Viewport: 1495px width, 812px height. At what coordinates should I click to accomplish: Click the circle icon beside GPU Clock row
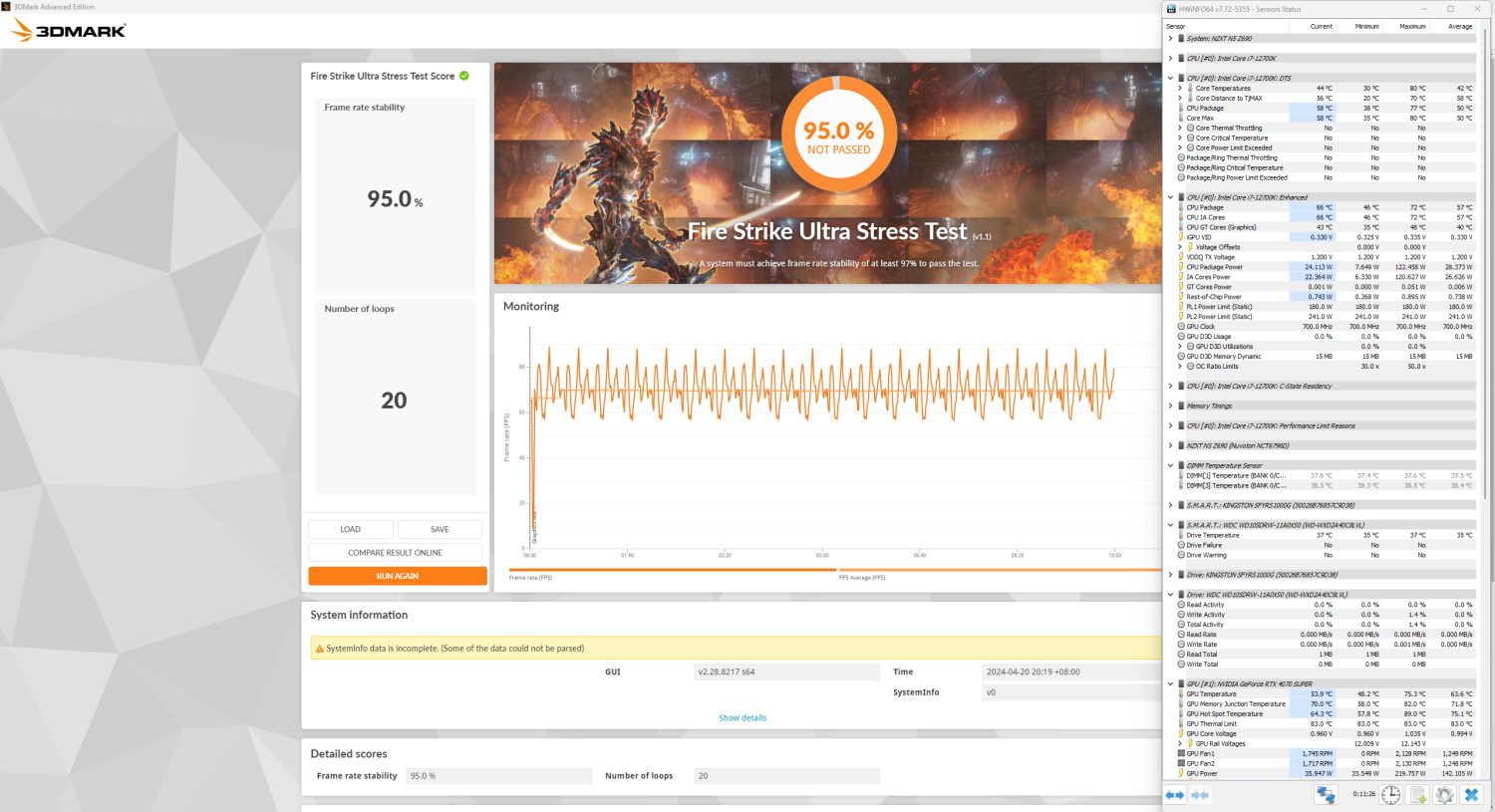click(x=1182, y=327)
